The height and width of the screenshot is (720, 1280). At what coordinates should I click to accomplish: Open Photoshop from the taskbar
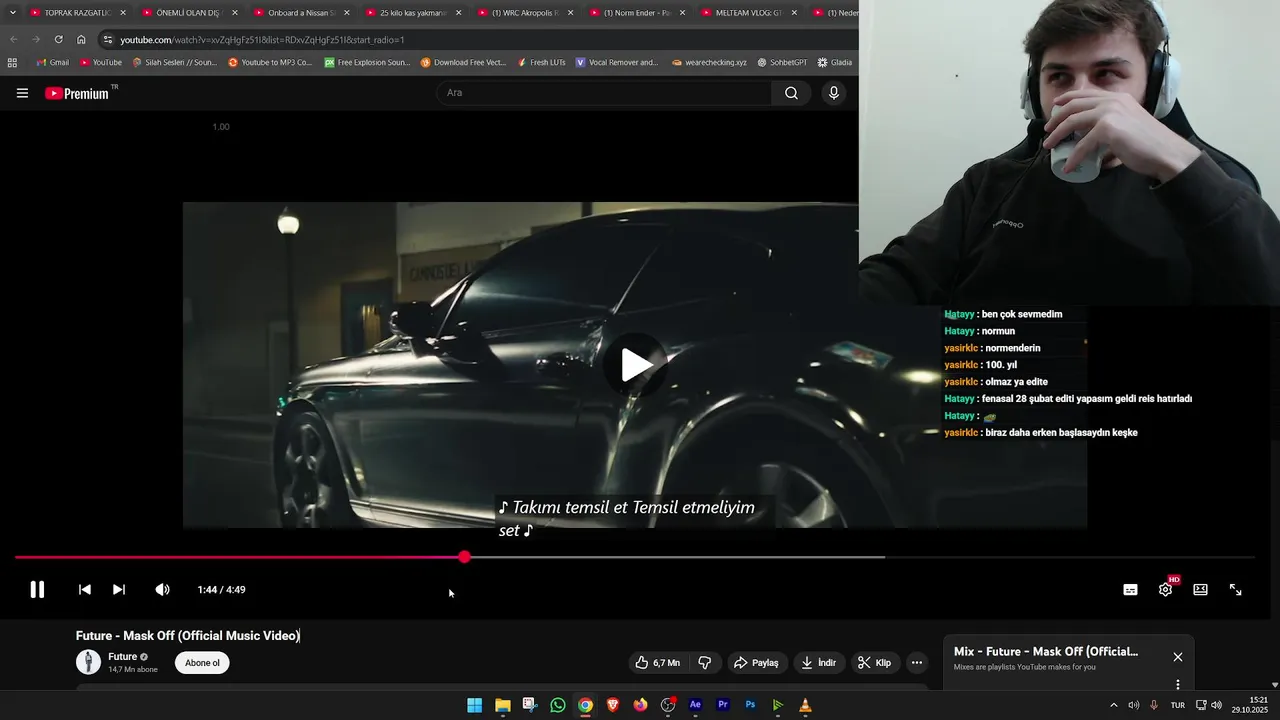click(750, 705)
